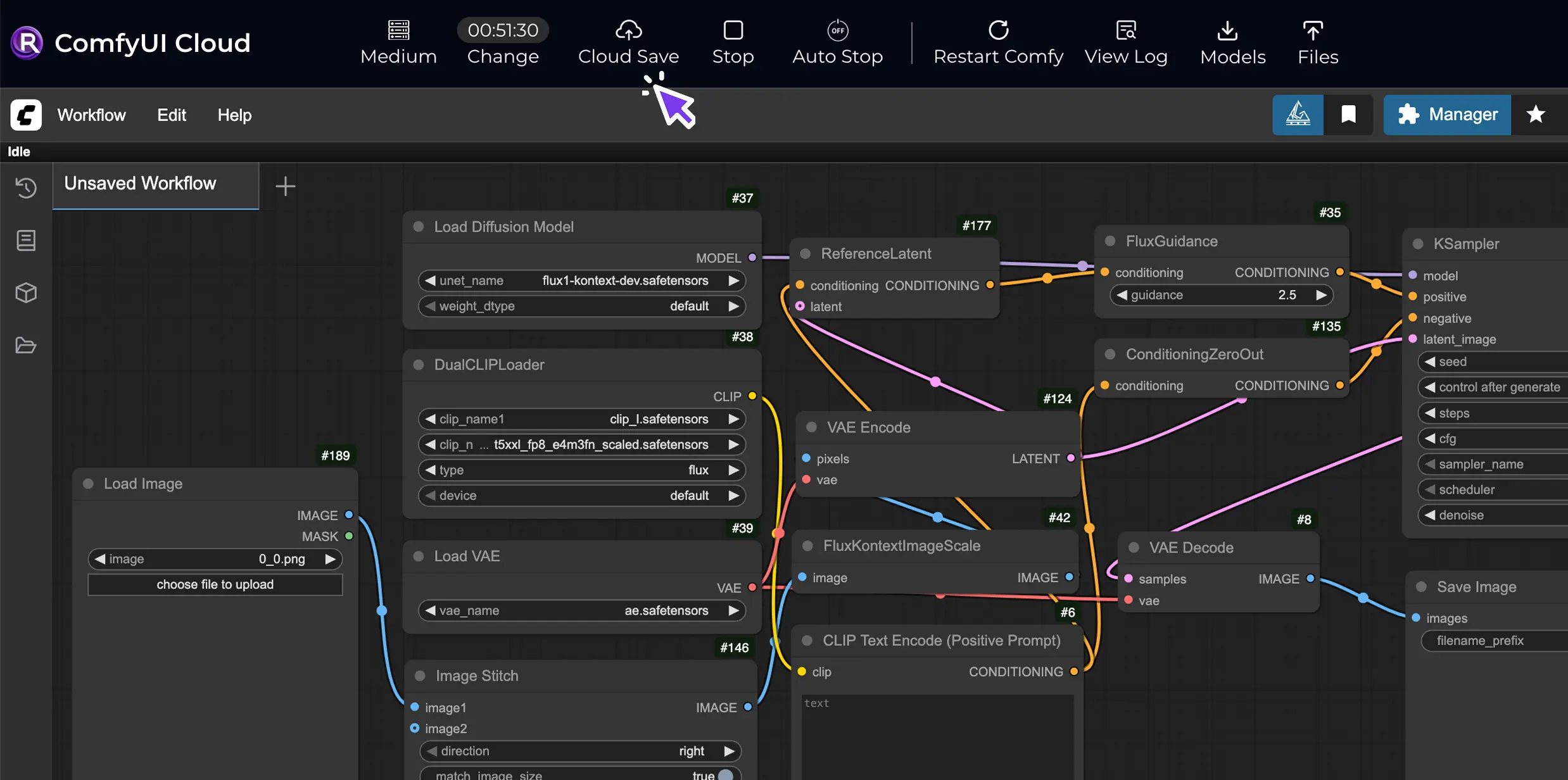Toggle the Auto Stop switch
The image size is (1568, 780).
coord(837,30)
